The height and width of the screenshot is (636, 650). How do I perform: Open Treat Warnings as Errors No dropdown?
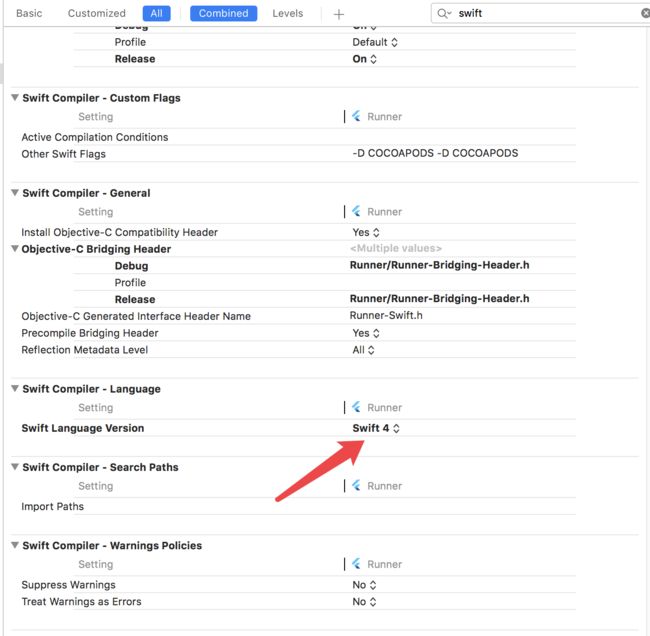364,602
